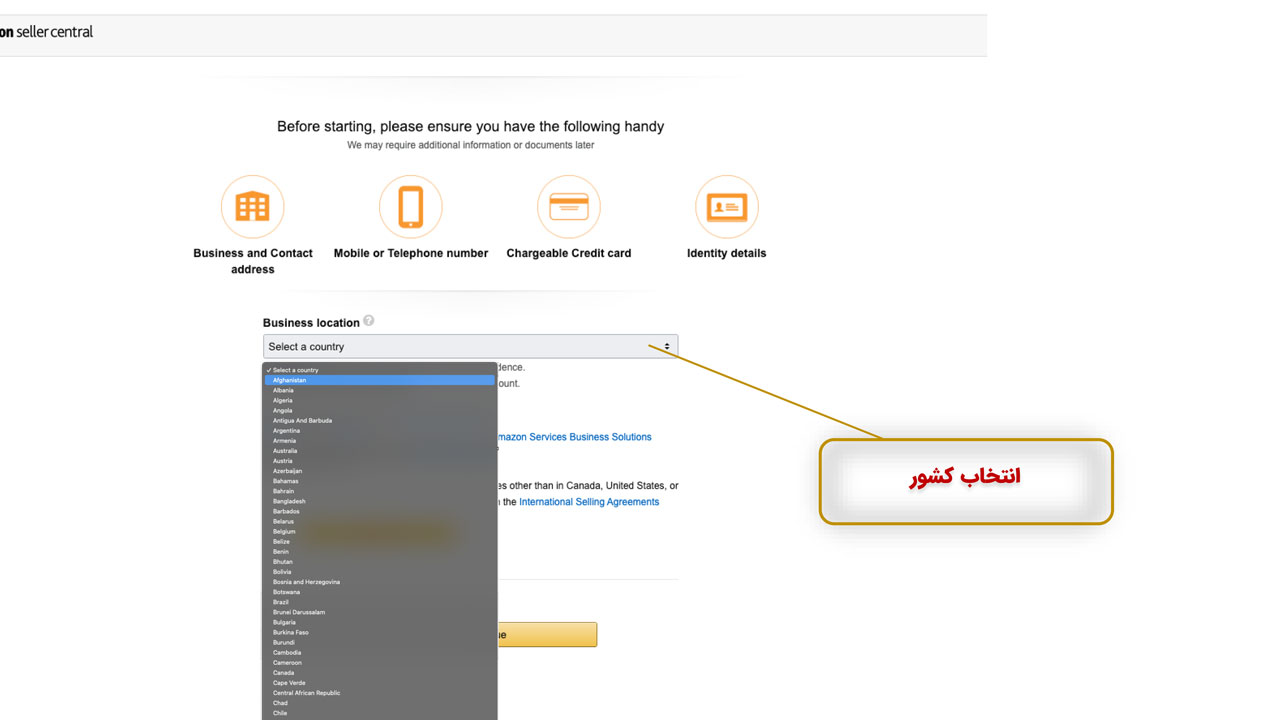Viewport: 1280px width, 720px height.
Task: Select Central African Republic from the list
Action: pyautogui.click(x=380, y=693)
